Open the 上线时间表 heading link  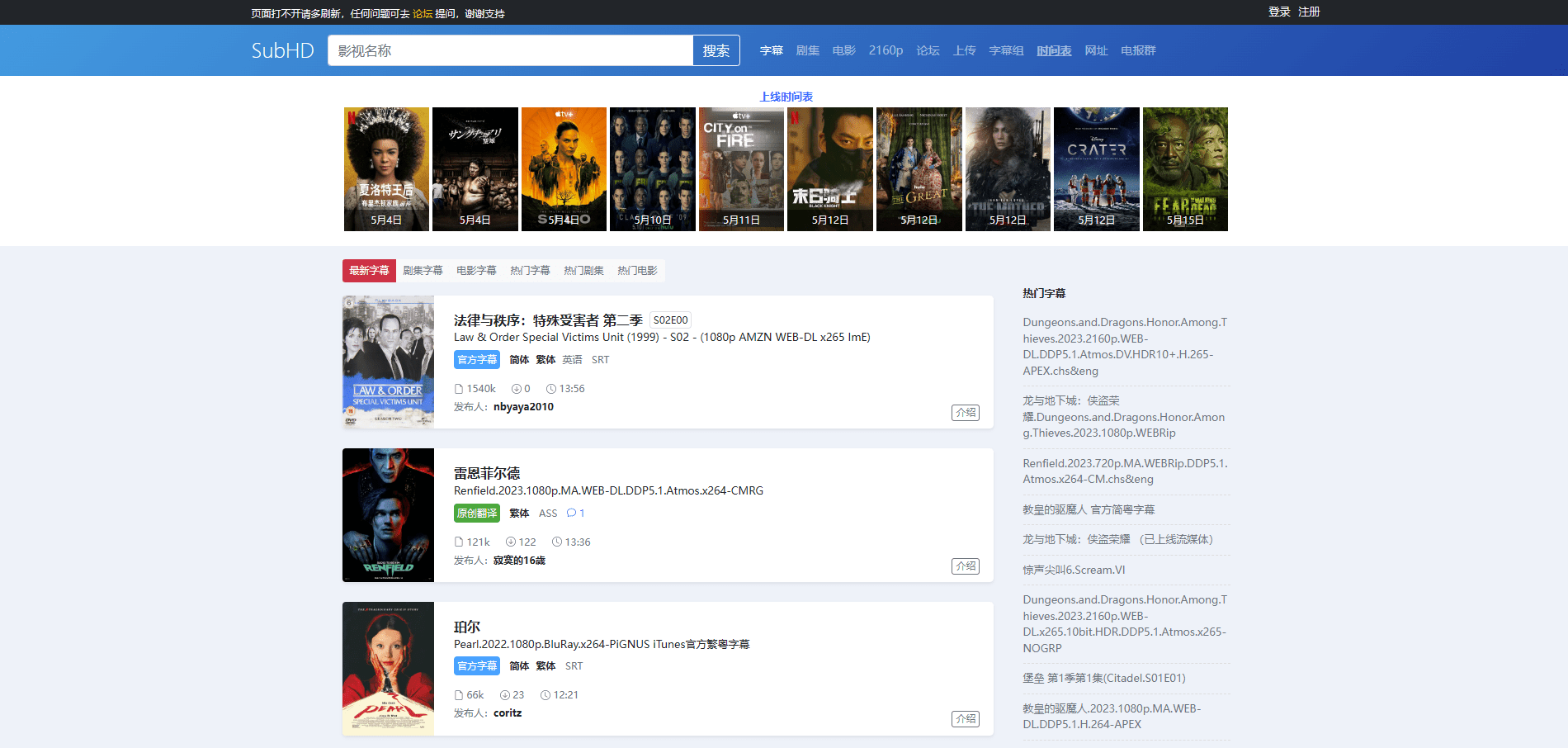(x=786, y=97)
